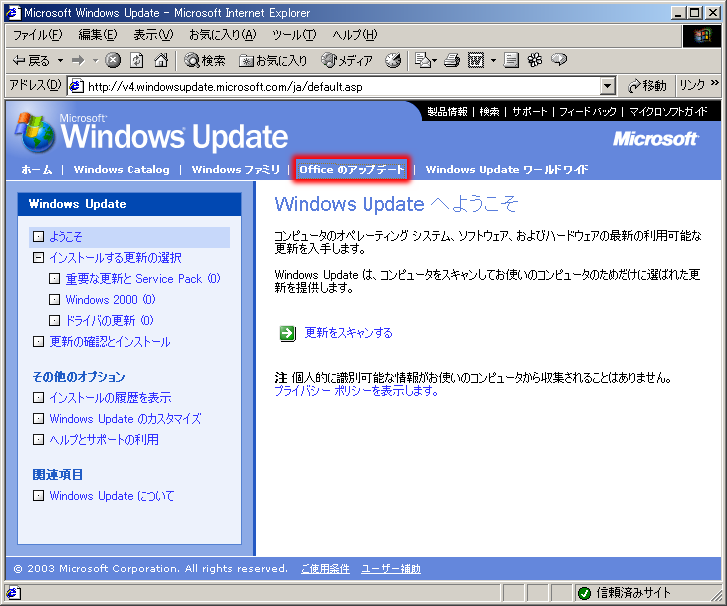Open ヘルプとサポートの利用 link
The image size is (727, 606).
click(104, 440)
